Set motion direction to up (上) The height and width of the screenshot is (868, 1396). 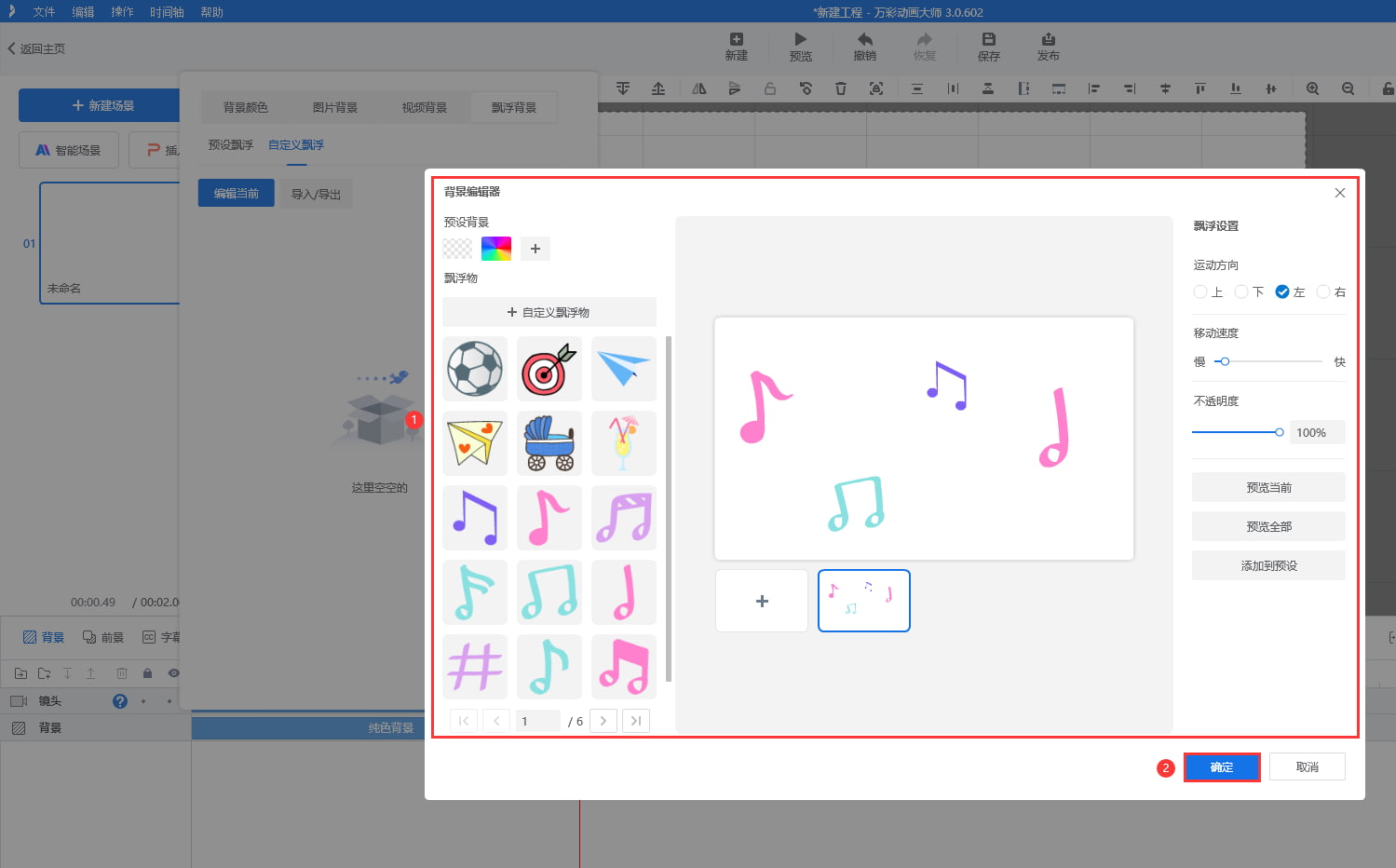point(1200,292)
